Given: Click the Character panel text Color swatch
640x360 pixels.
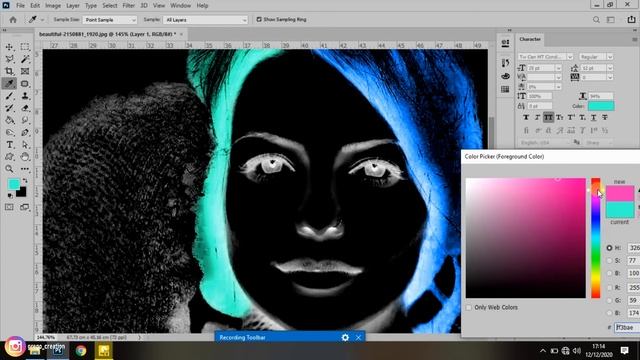Looking at the screenshot, I should pos(601,106).
